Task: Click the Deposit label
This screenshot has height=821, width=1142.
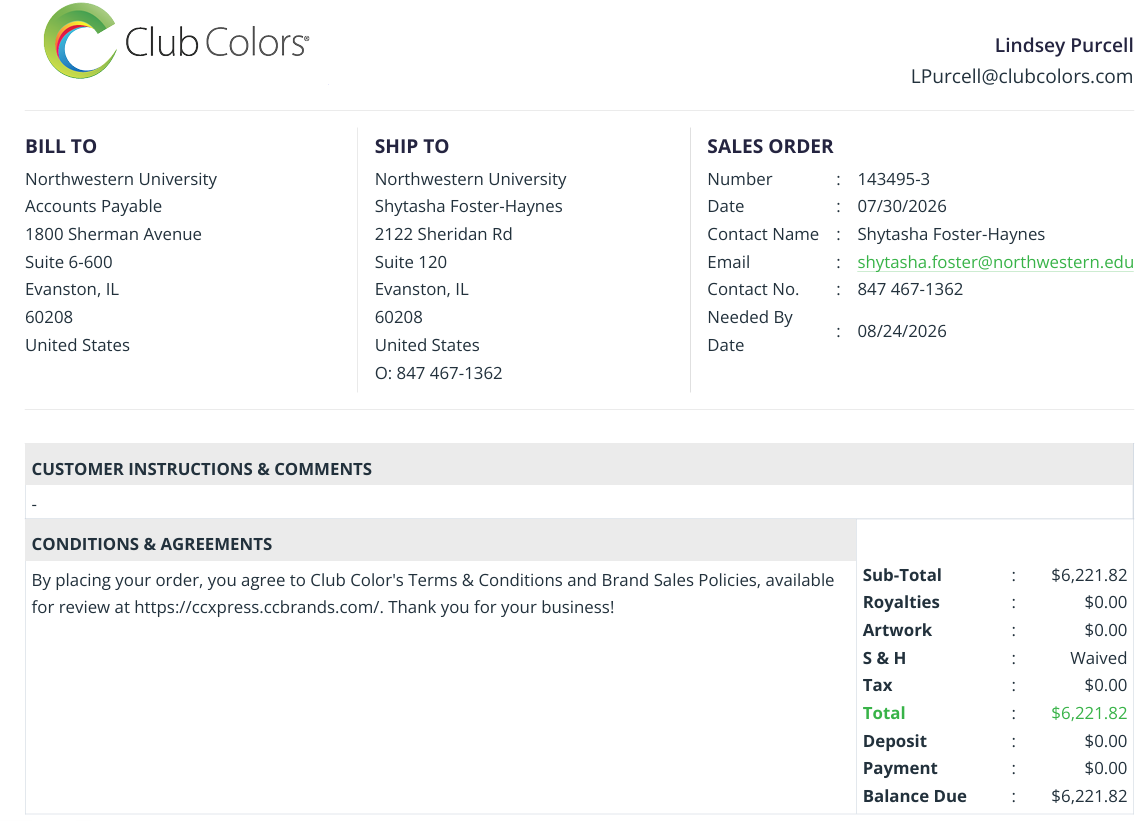Action: 894,742
